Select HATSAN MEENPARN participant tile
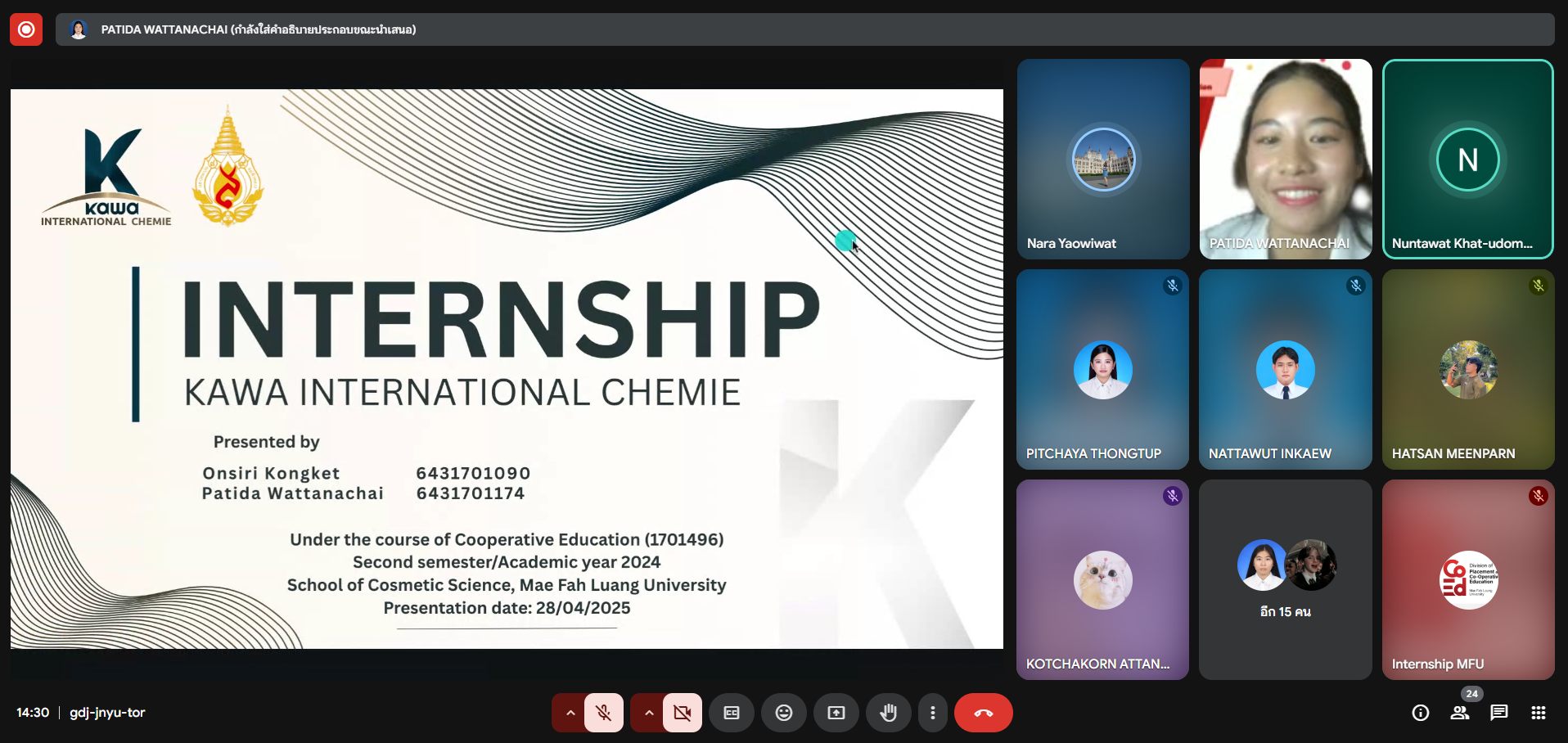The height and width of the screenshot is (743, 1568). pos(1468,369)
